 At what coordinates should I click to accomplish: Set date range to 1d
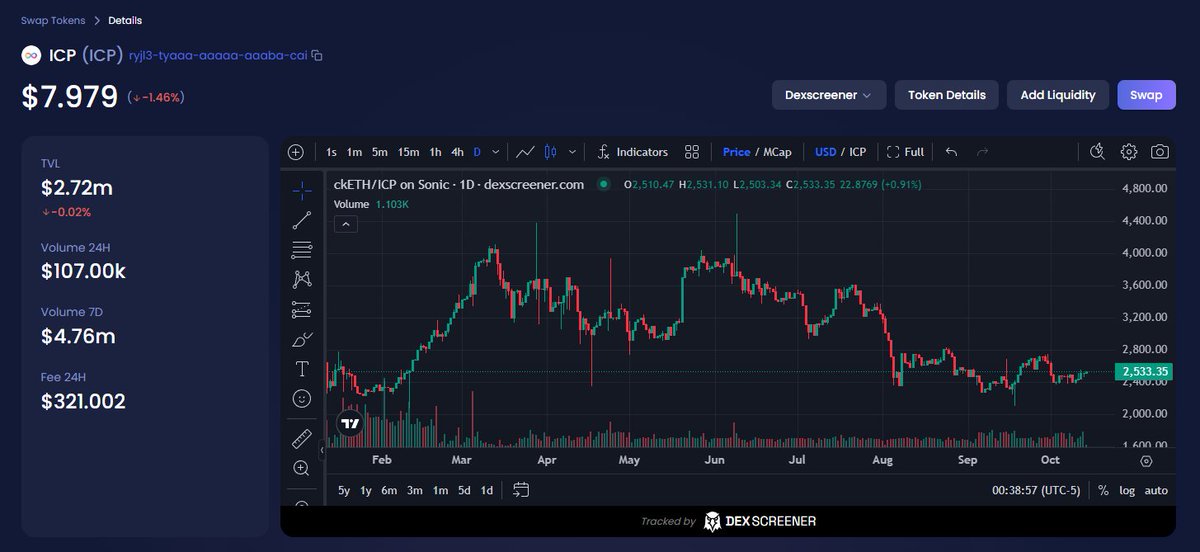487,490
